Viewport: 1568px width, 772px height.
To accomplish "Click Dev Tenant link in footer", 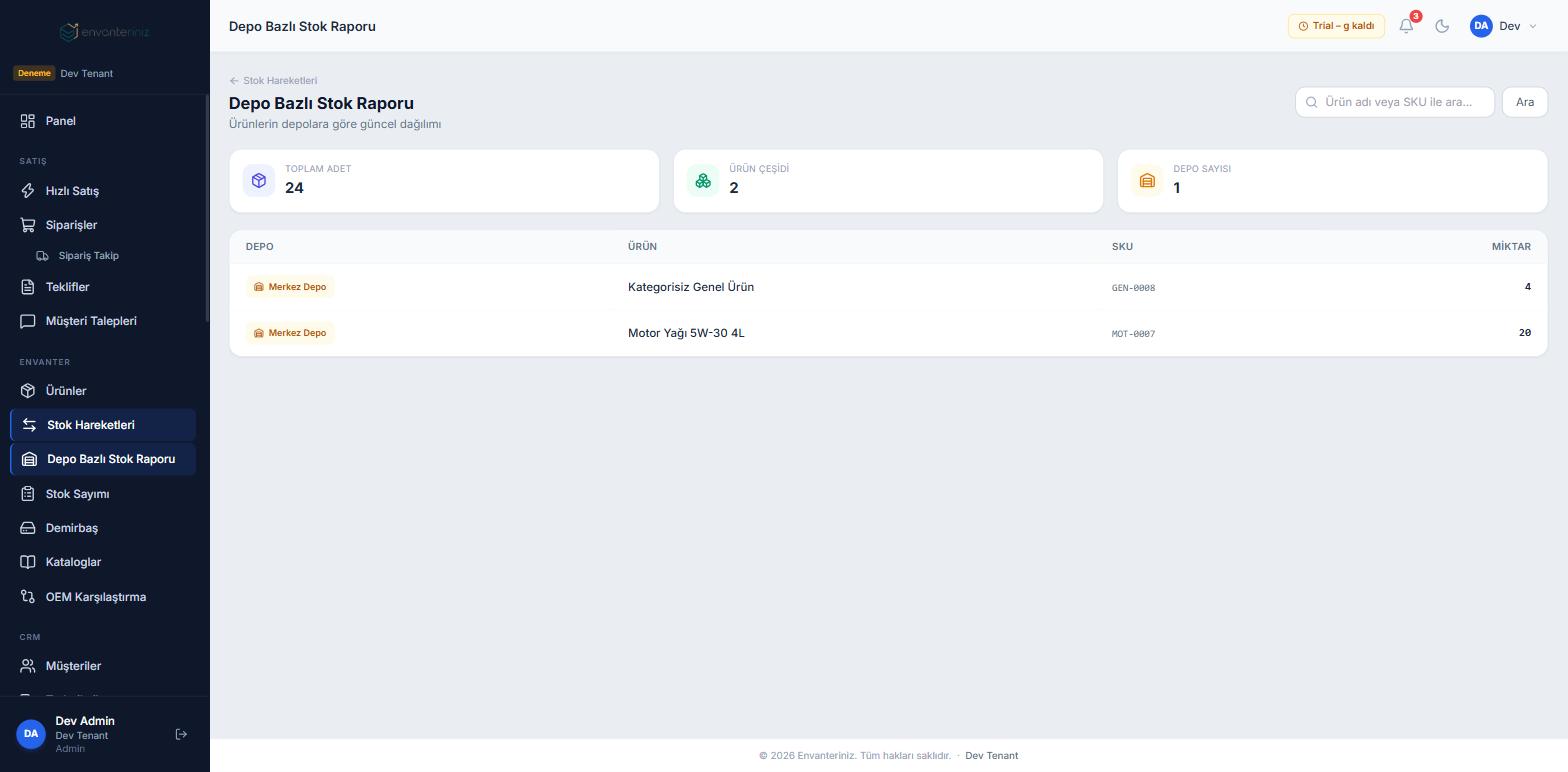I will (991, 756).
